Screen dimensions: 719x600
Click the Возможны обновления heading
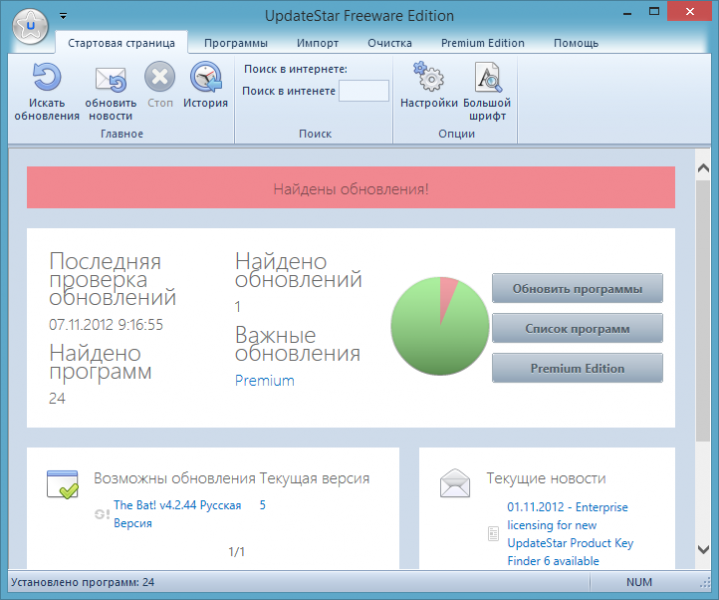tap(175, 478)
